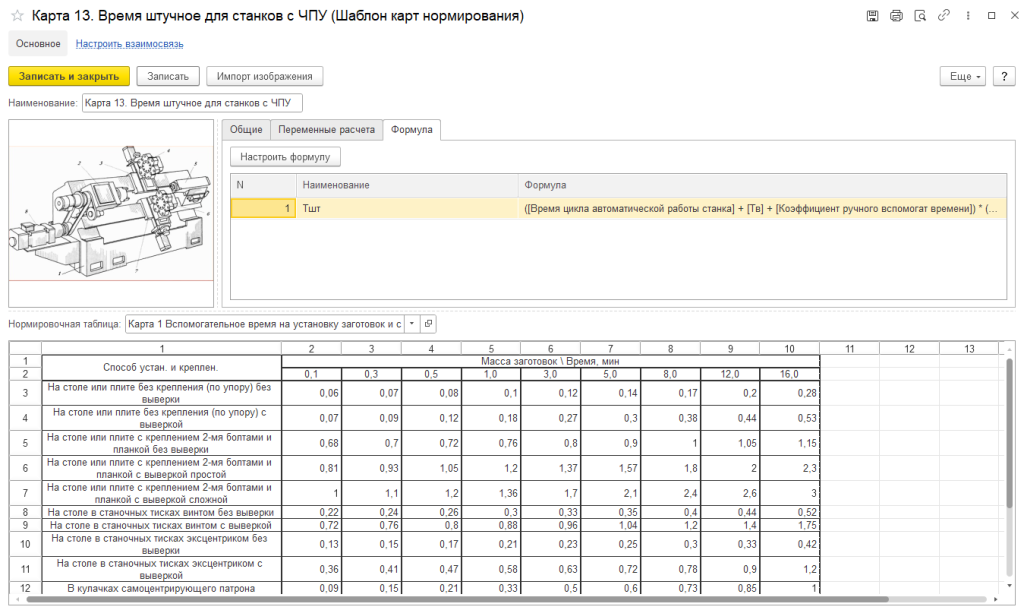This screenshot has width=1024, height=610.
Task: Click the Наименование text input field
Action: pyautogui.click(x=191, y=103)
